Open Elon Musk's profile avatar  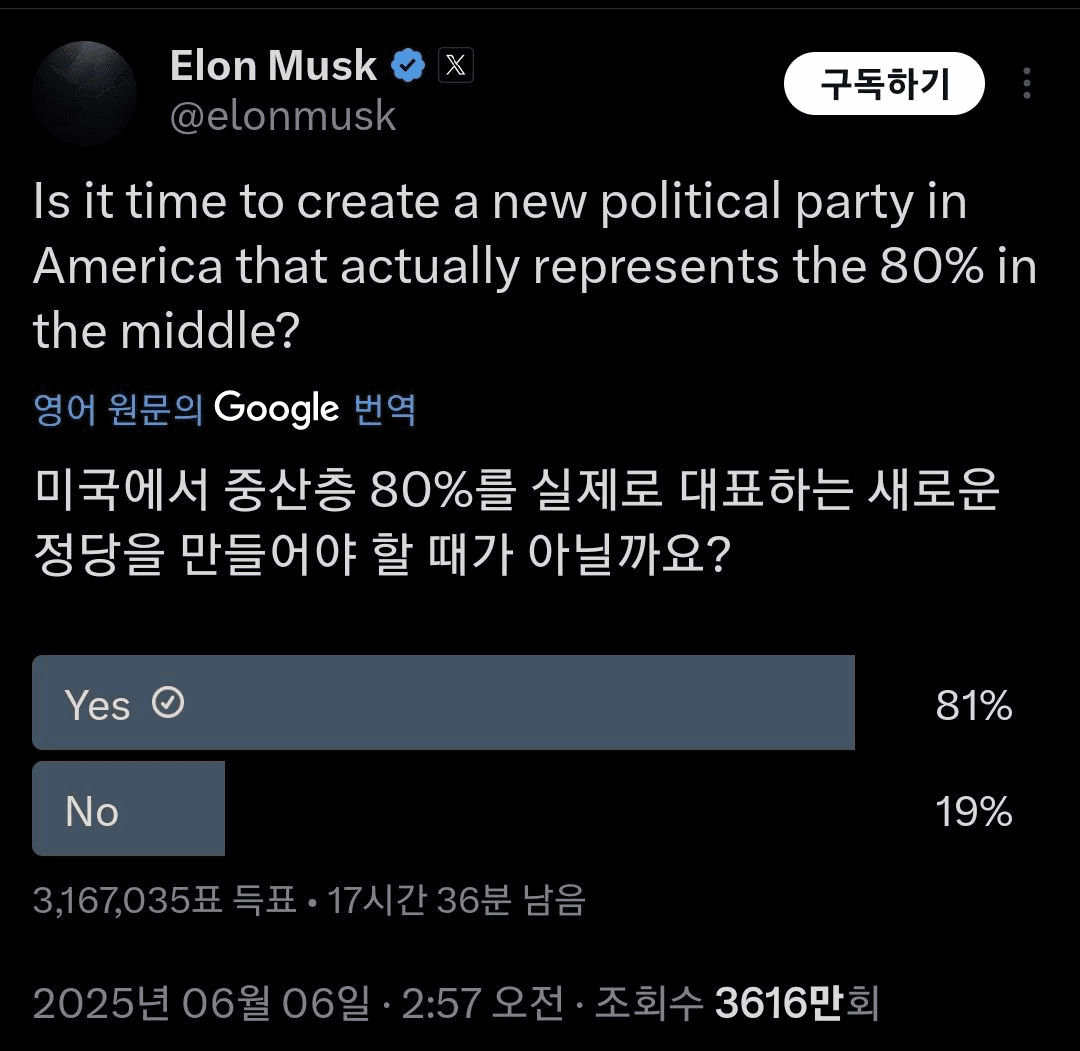coord(85,93)
